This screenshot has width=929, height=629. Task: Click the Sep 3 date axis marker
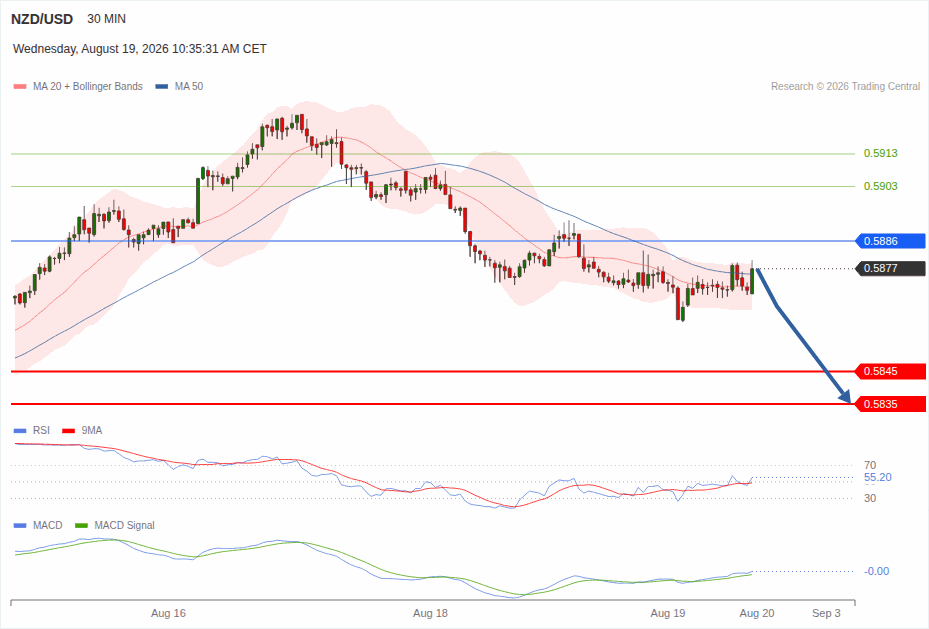pyautogui.click(x=826, y=613)
